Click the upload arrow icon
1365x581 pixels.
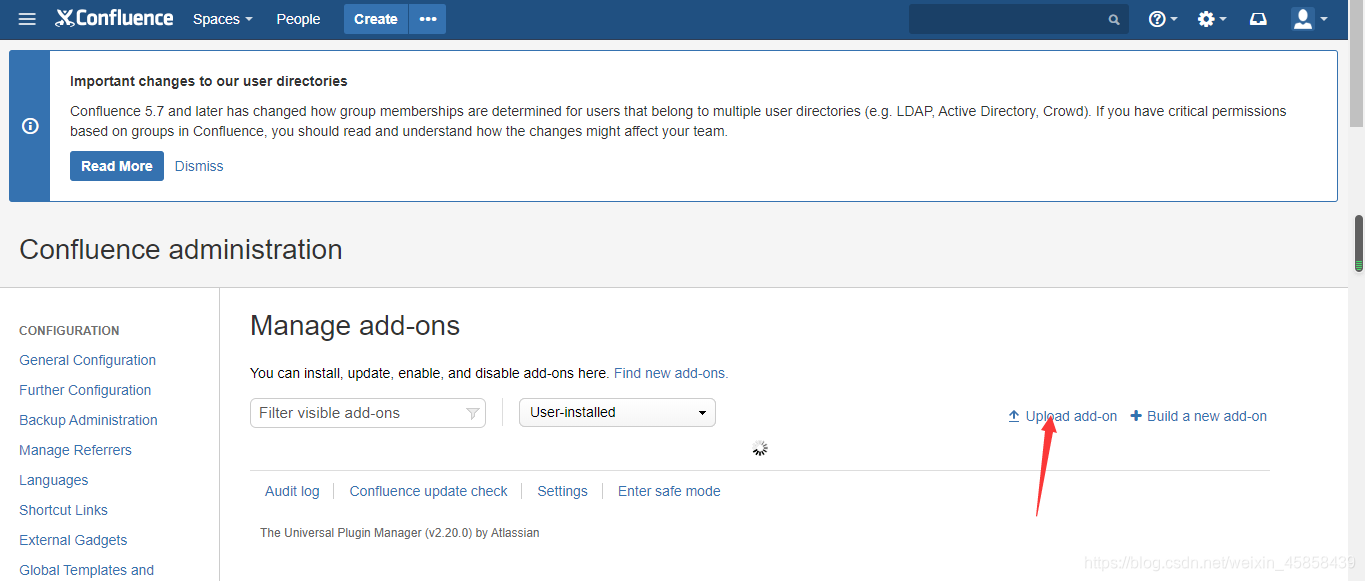1013,416
